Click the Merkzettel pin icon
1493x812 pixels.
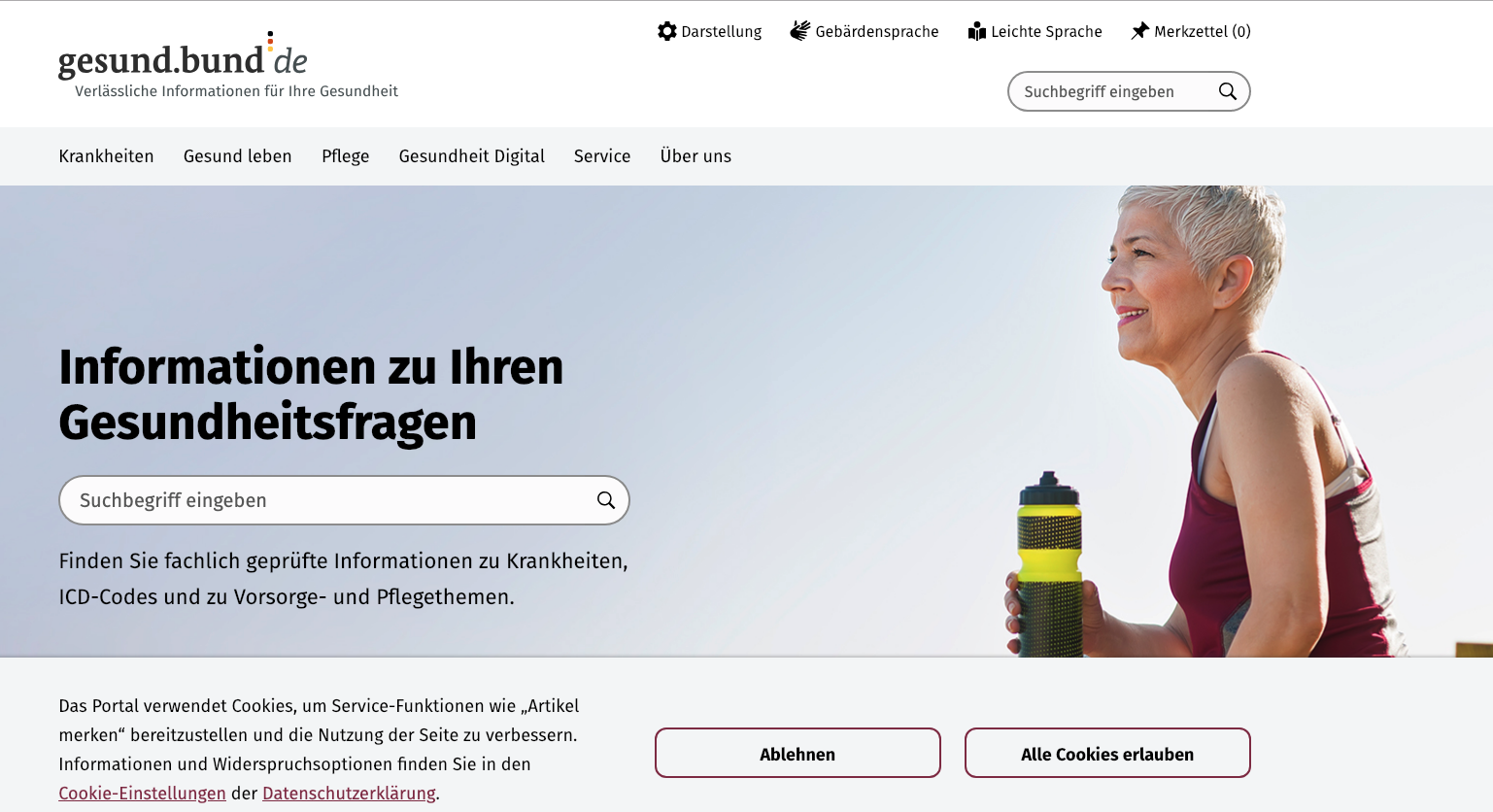[x=1139, y=31]
